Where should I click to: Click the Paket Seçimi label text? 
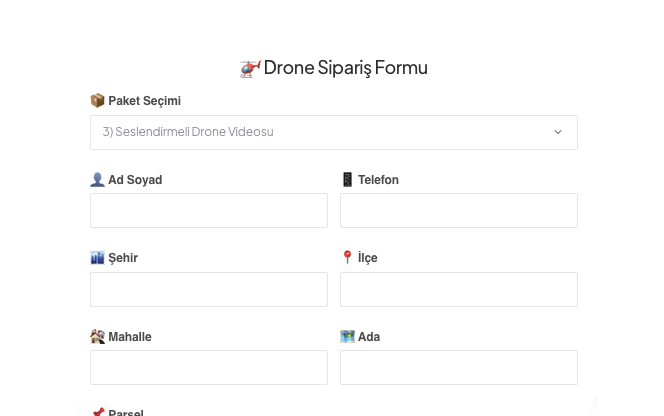(x=144, y=101)
